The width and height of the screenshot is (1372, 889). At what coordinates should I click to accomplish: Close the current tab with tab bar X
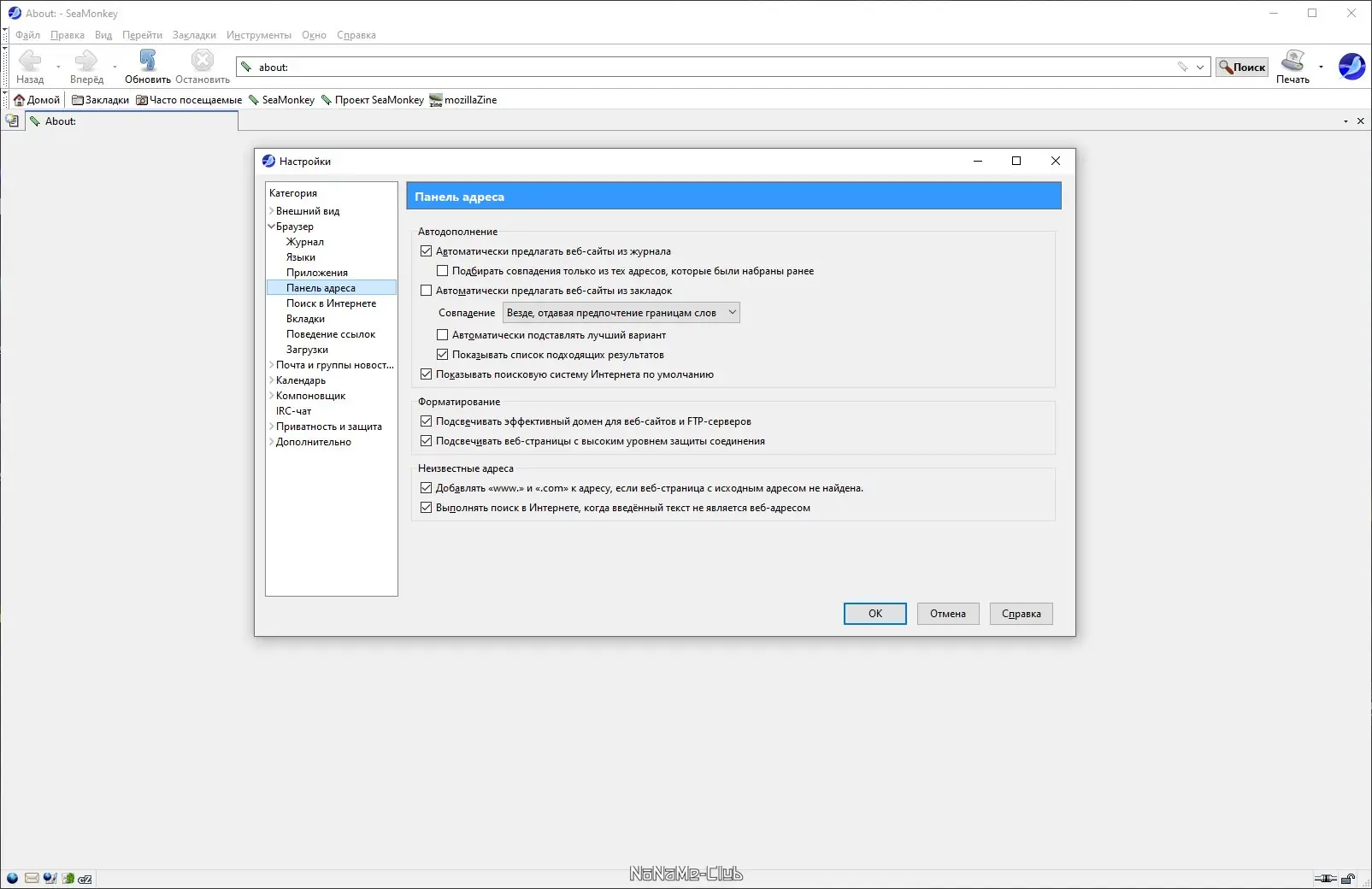(x=1361, y=121)
